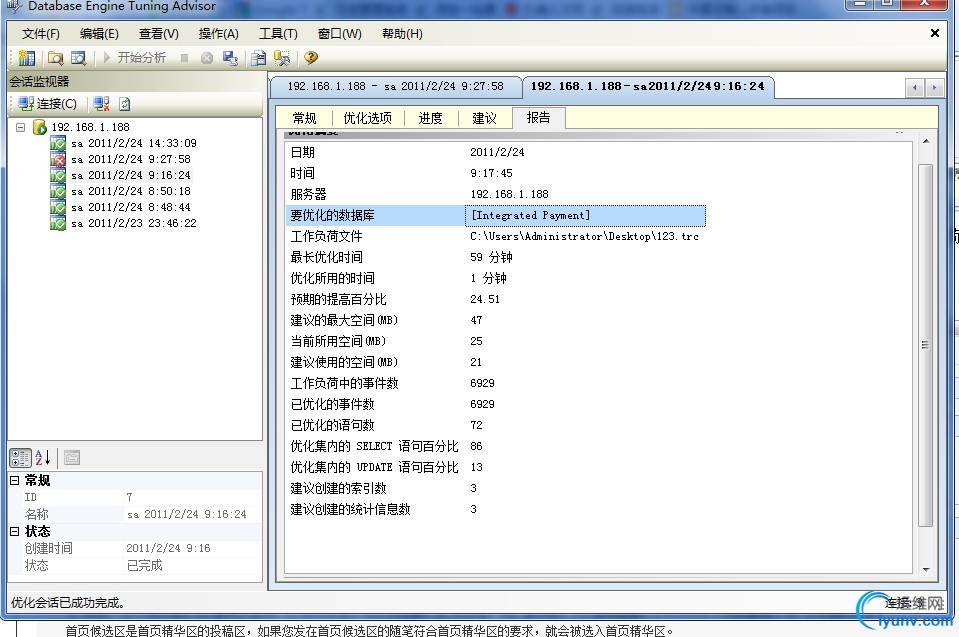Click the 连接(C) connect button
Screen dimensions: 959x637
(x=48, y=104)
